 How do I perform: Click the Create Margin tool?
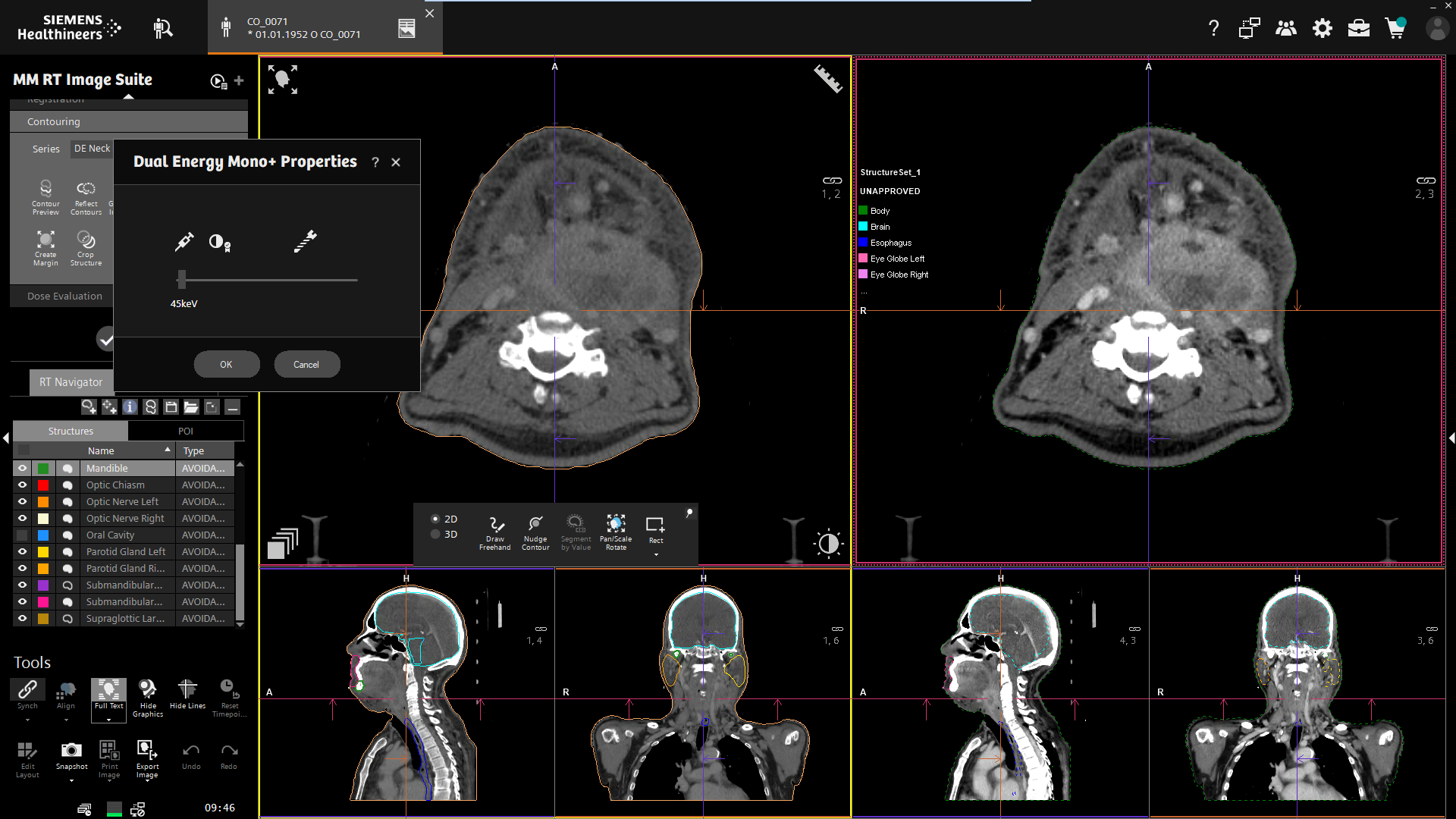click(x=45, y=248)
